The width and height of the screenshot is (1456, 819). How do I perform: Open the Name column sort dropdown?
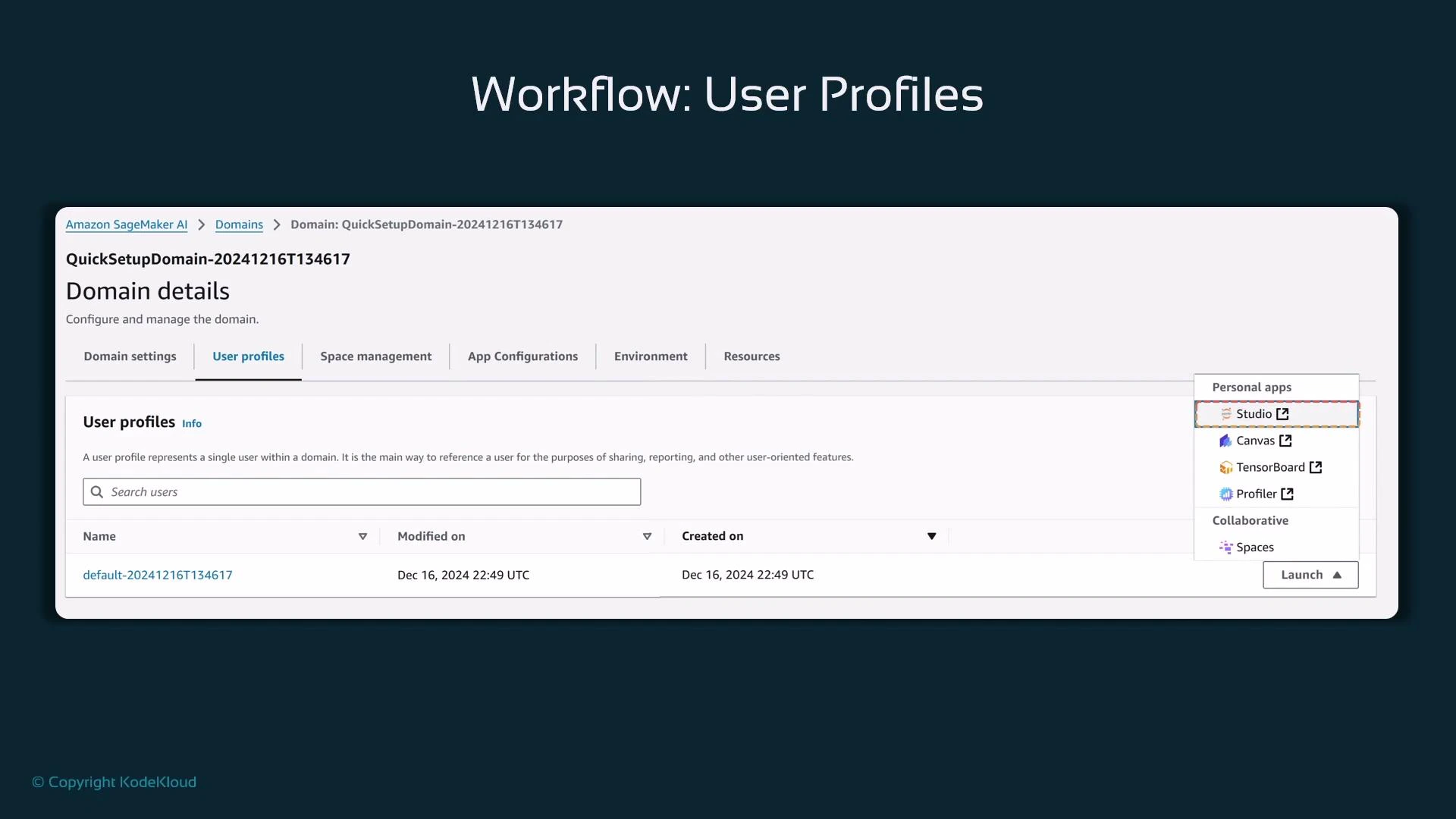(x=363, y=536)
